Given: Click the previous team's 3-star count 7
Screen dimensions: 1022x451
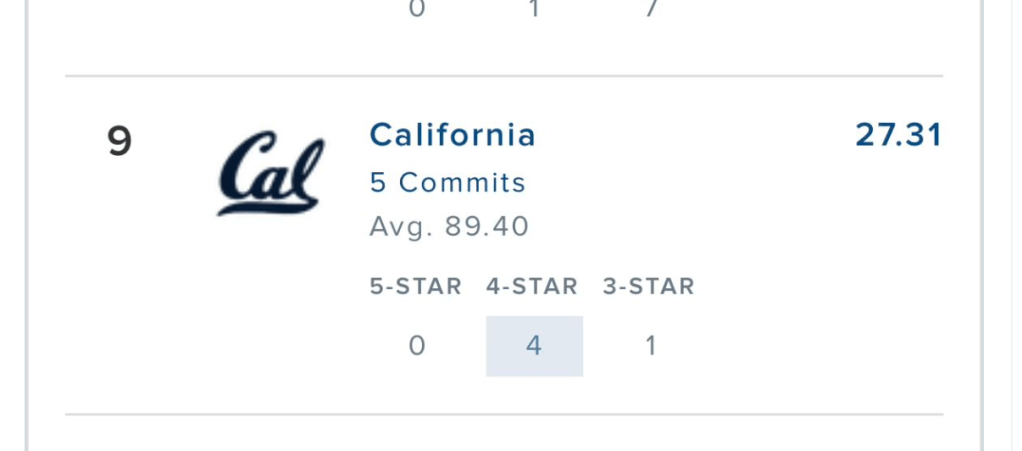Looking at the screenshot, I should (x=650, y=9).
